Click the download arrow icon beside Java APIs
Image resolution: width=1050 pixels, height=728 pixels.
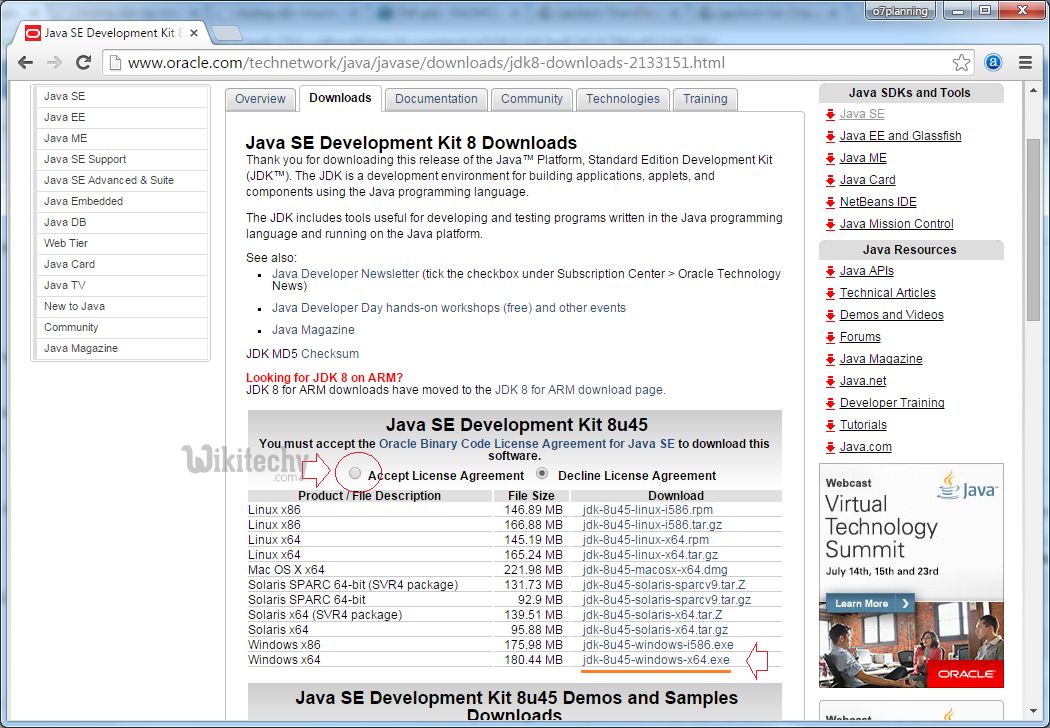click(830, 271)
